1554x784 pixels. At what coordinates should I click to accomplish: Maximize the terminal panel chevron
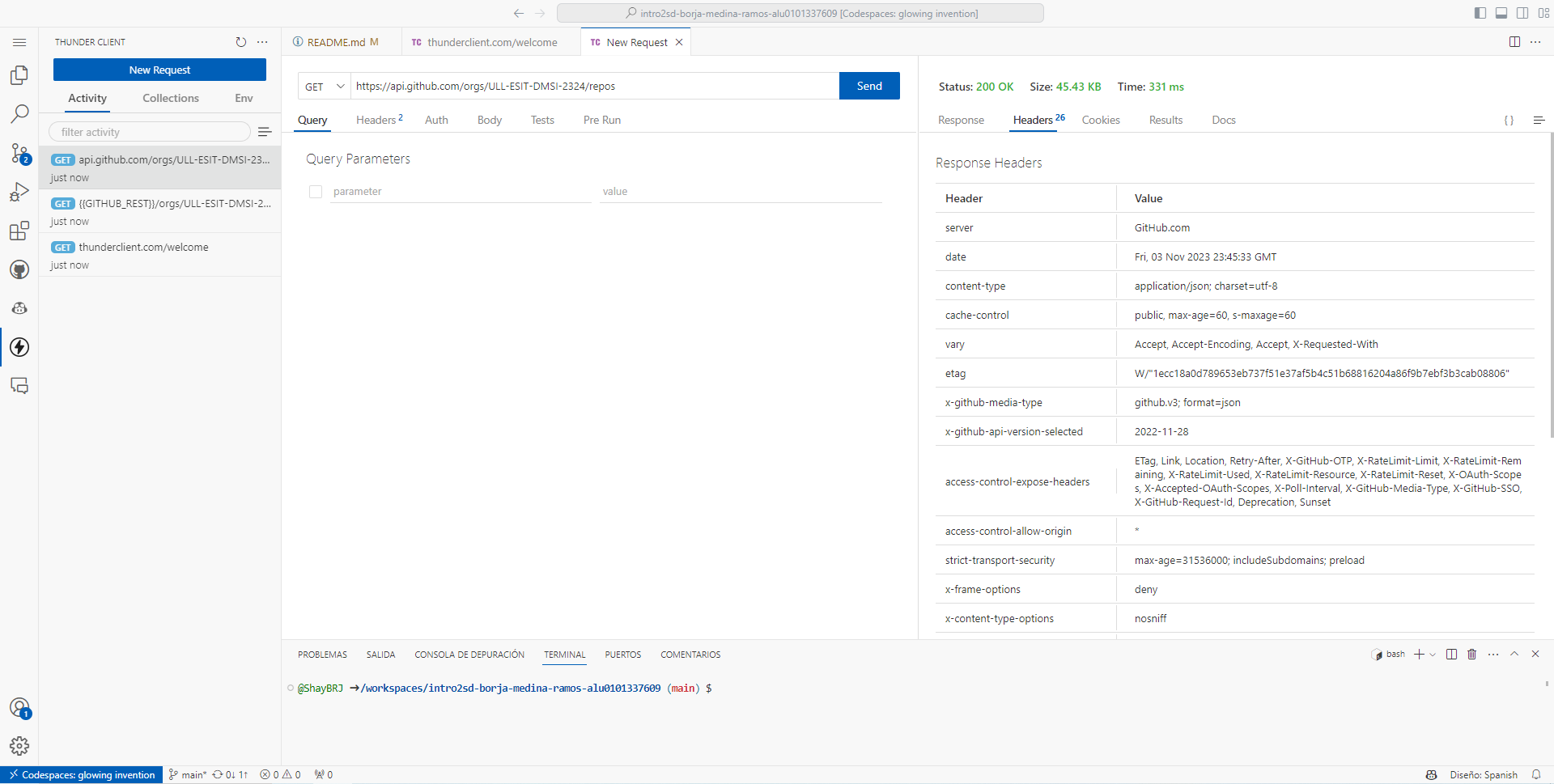pos(1514,654)
